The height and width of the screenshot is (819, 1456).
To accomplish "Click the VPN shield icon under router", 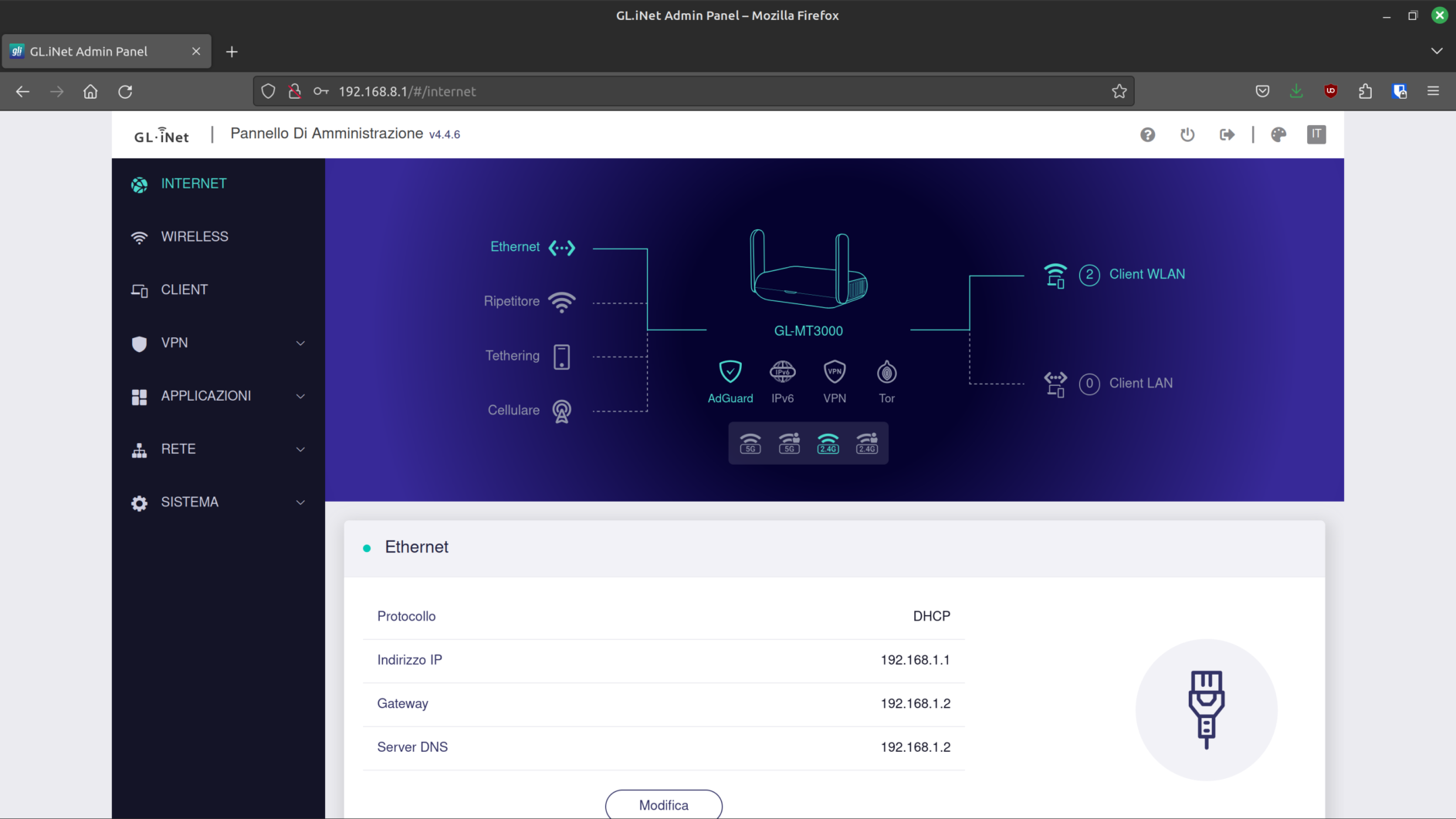I will tap(835, 372).
